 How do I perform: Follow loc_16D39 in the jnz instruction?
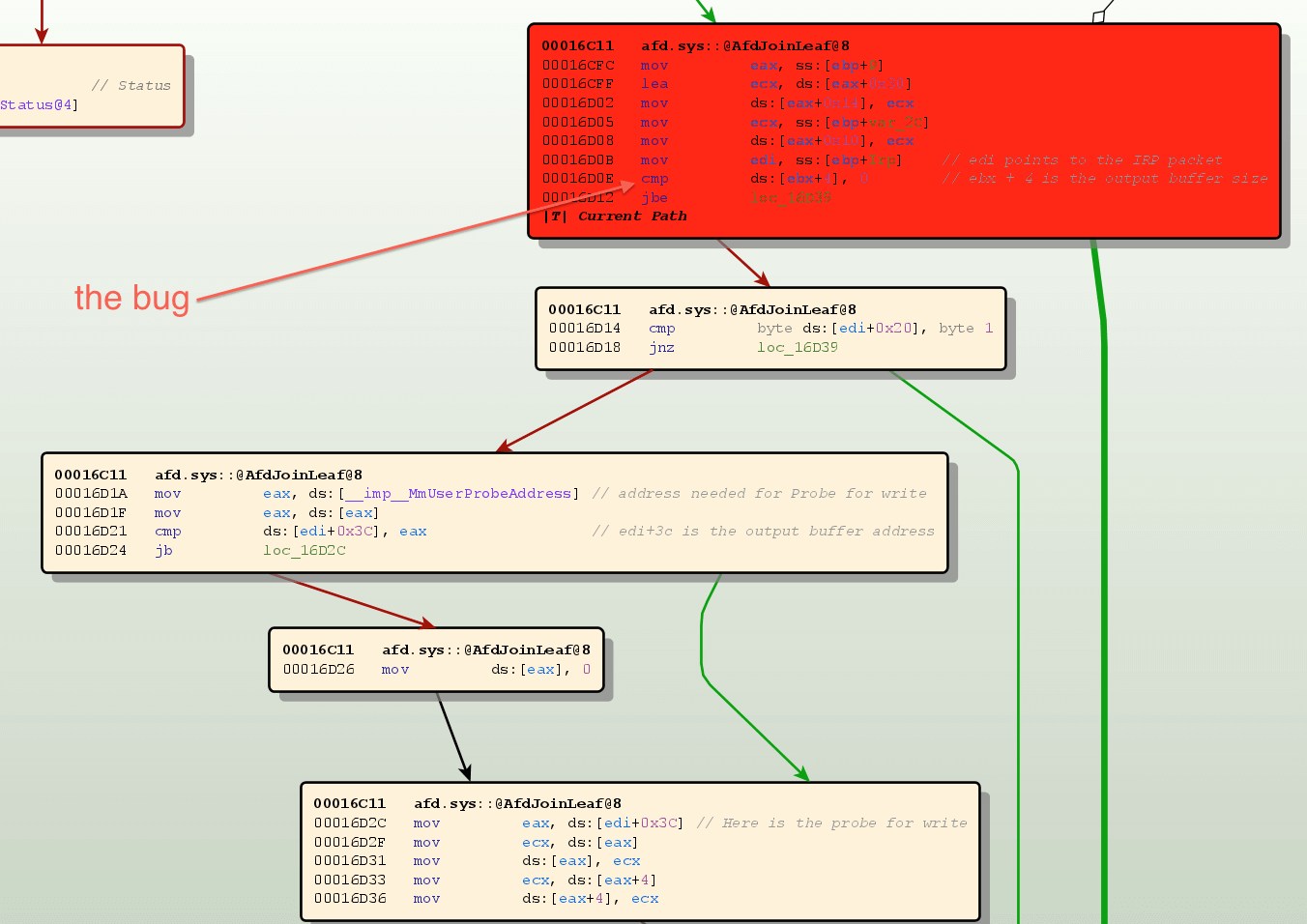tap(797, 348)
